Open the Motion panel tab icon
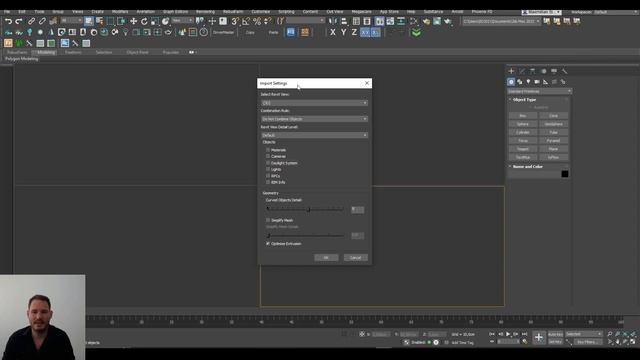The image size is (640, 360). (x=543, y=71)
